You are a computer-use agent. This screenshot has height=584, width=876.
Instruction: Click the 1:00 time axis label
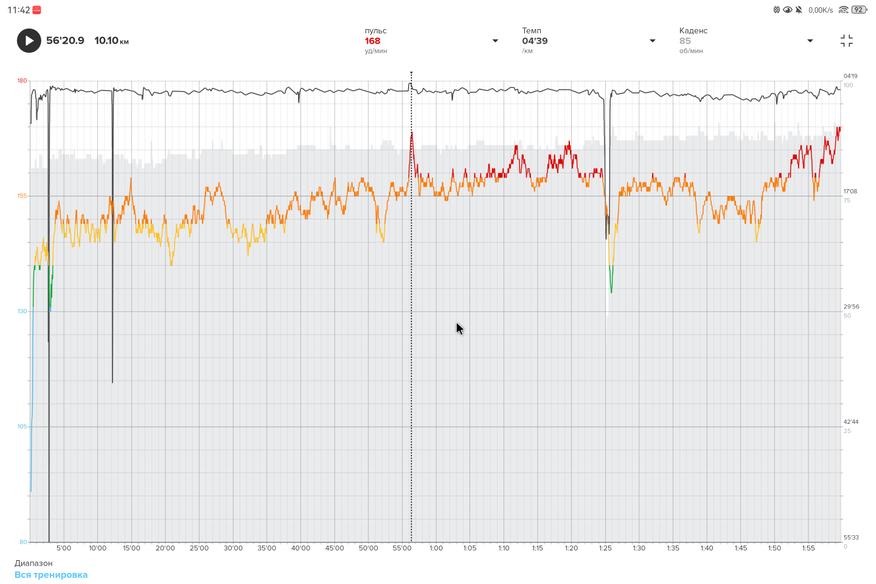[x=436, y=548]
